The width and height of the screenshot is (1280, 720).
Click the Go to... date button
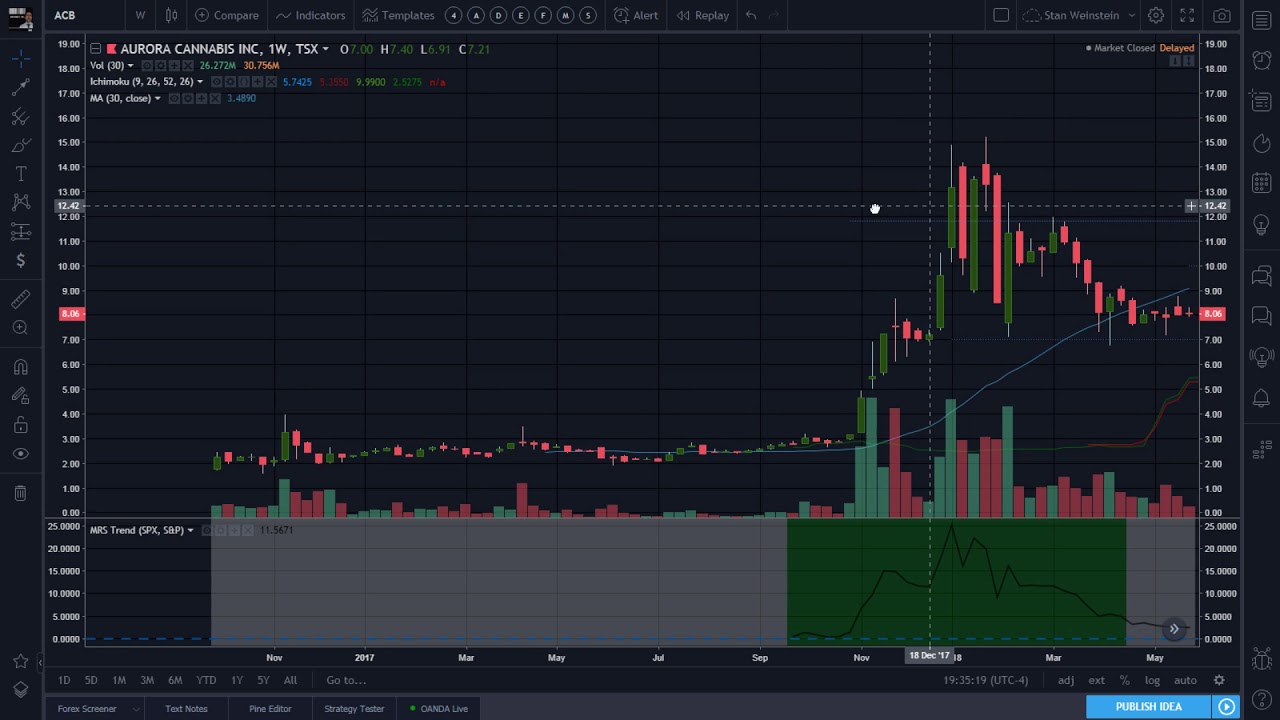click(346, 680)
